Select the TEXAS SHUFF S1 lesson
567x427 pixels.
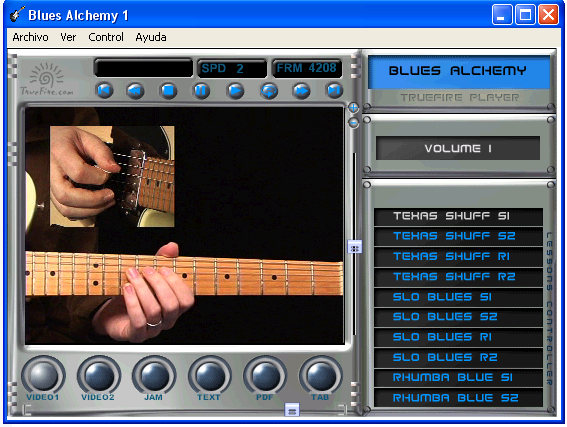(458, 216)
